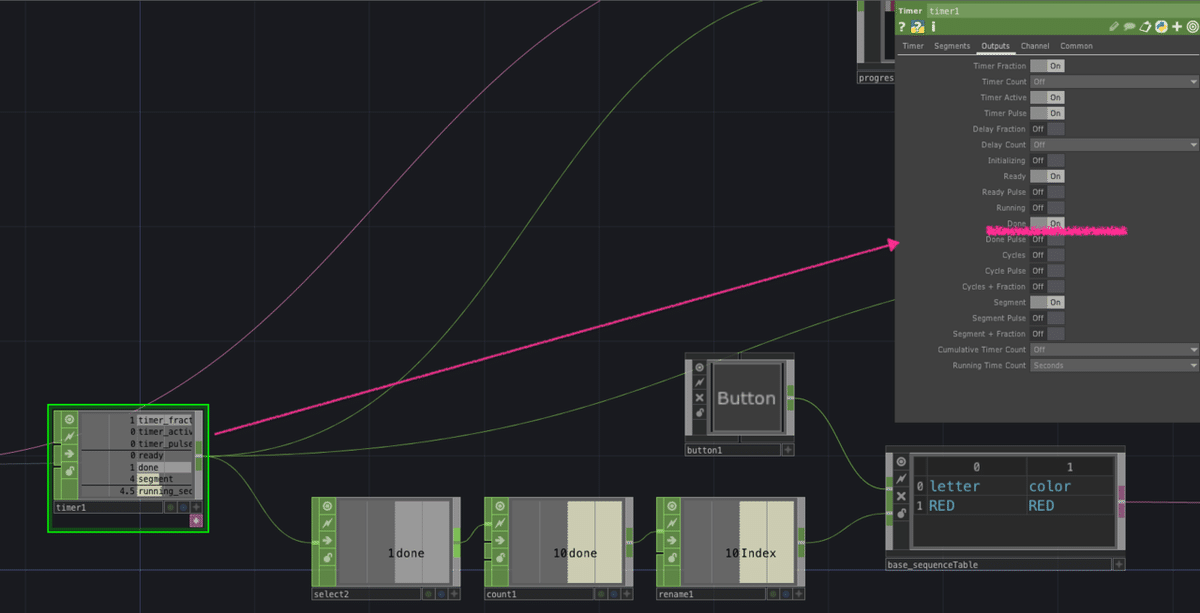1200x613 pixels.
Task: Click copy parameters page icon in header
Action: tap(1146, 27)
